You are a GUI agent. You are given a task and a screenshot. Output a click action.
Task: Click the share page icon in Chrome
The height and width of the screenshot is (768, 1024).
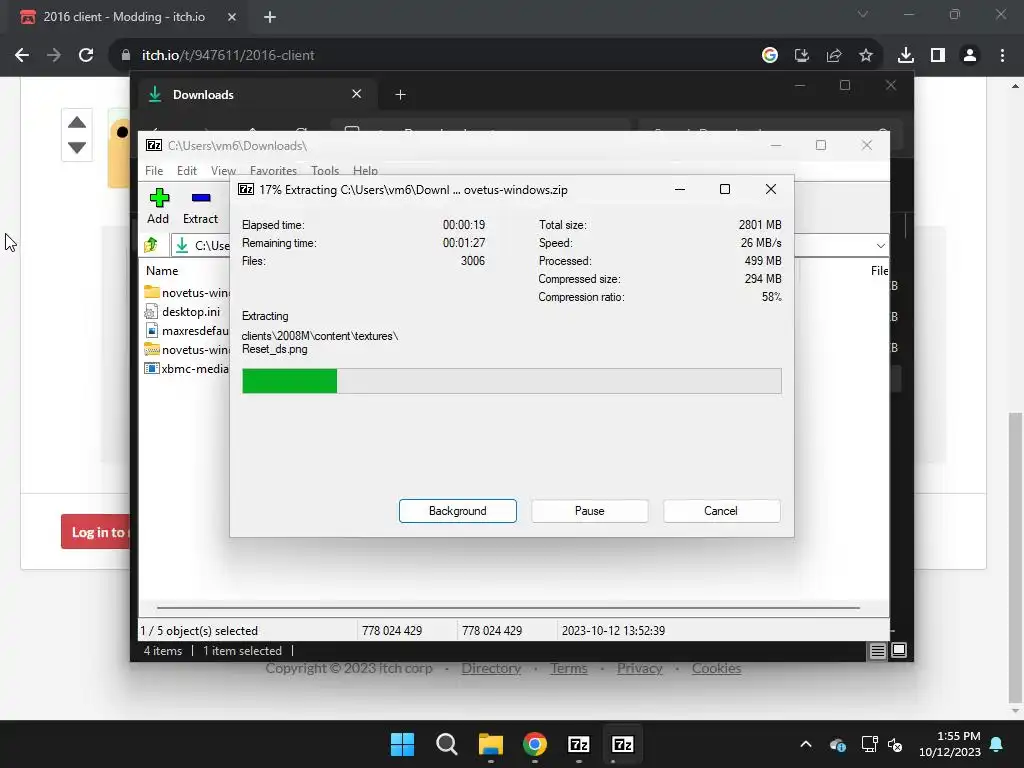coord(834,56)
